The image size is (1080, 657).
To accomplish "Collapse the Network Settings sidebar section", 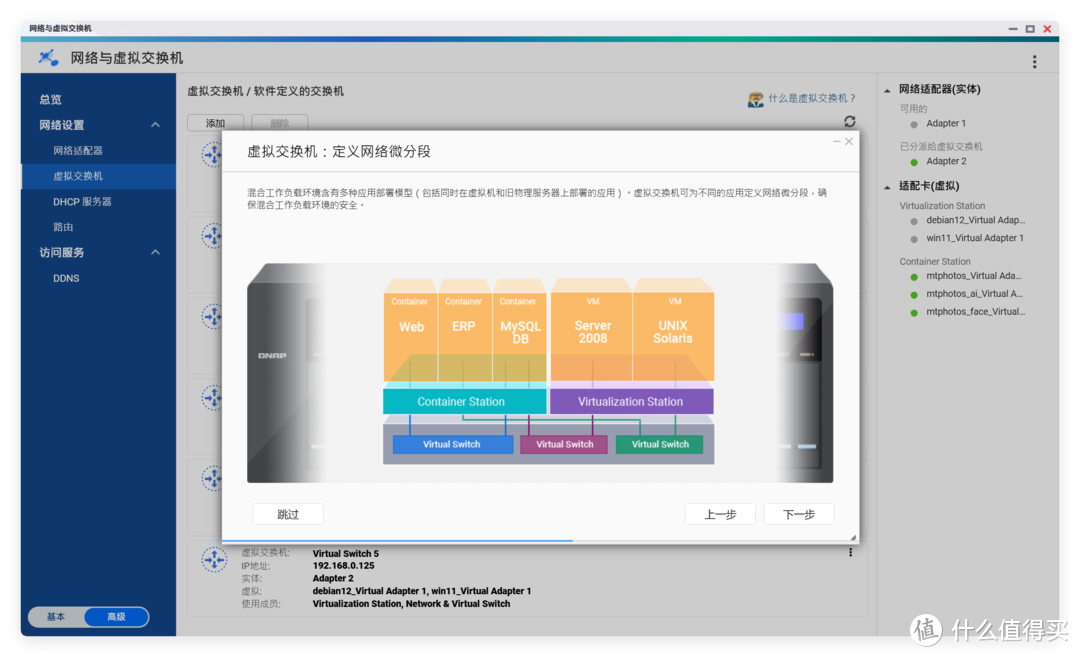I will (x=155, y=125).
